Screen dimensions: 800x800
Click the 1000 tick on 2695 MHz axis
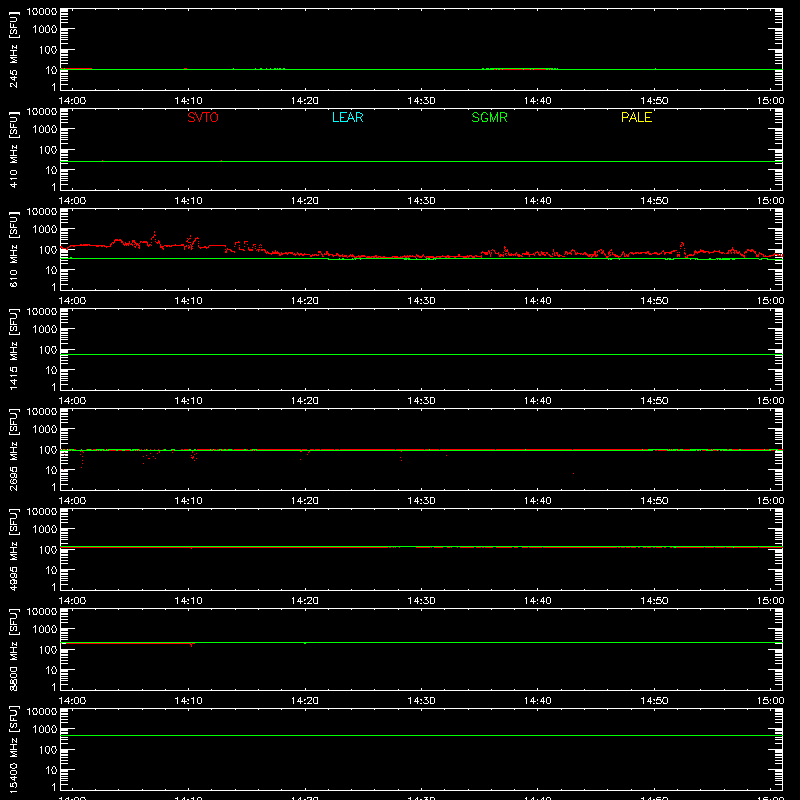pyautogui.click(x=45, y=429)
